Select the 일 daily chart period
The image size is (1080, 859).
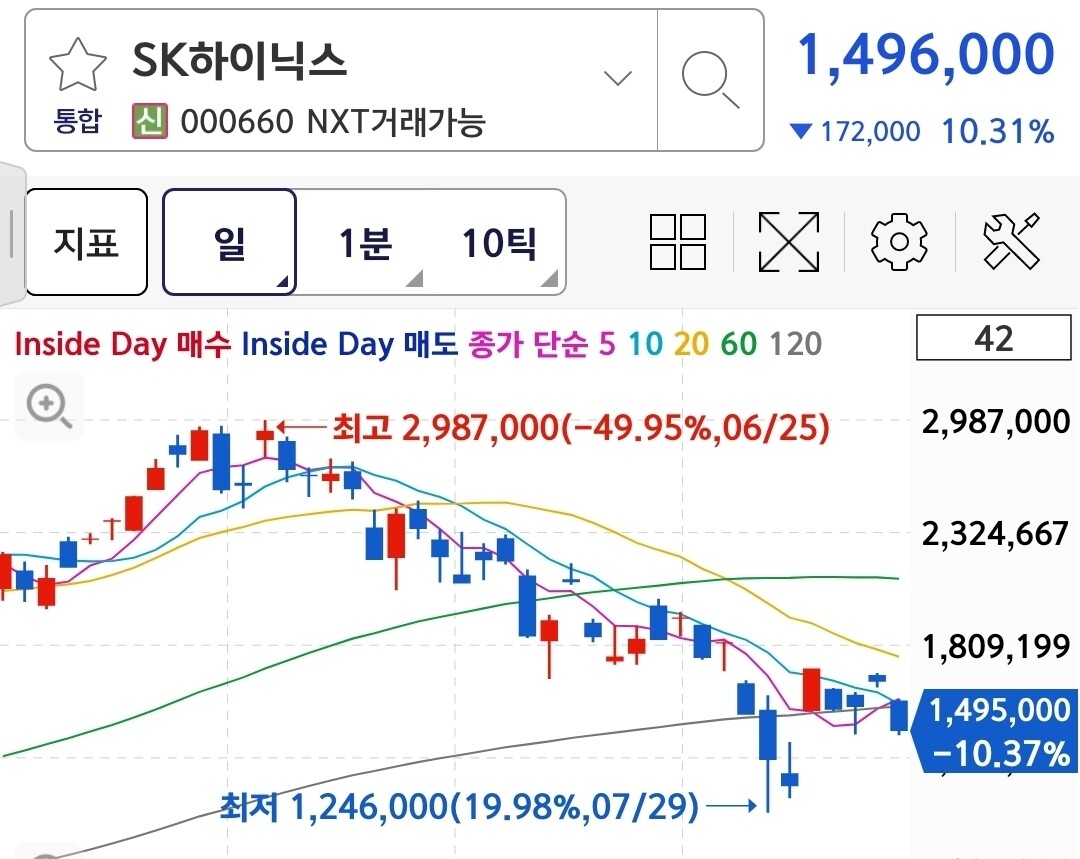point(229,242)
